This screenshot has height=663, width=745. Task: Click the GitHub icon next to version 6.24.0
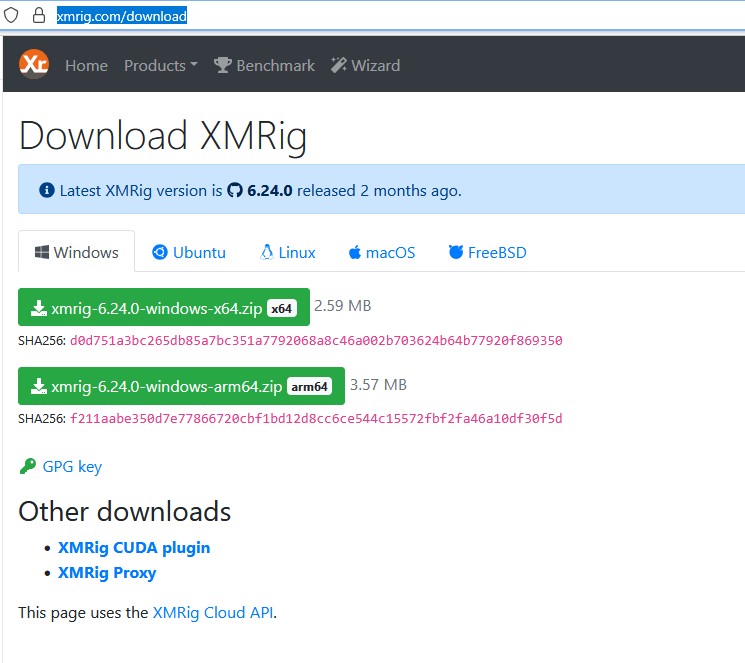[x=235, y=190]
